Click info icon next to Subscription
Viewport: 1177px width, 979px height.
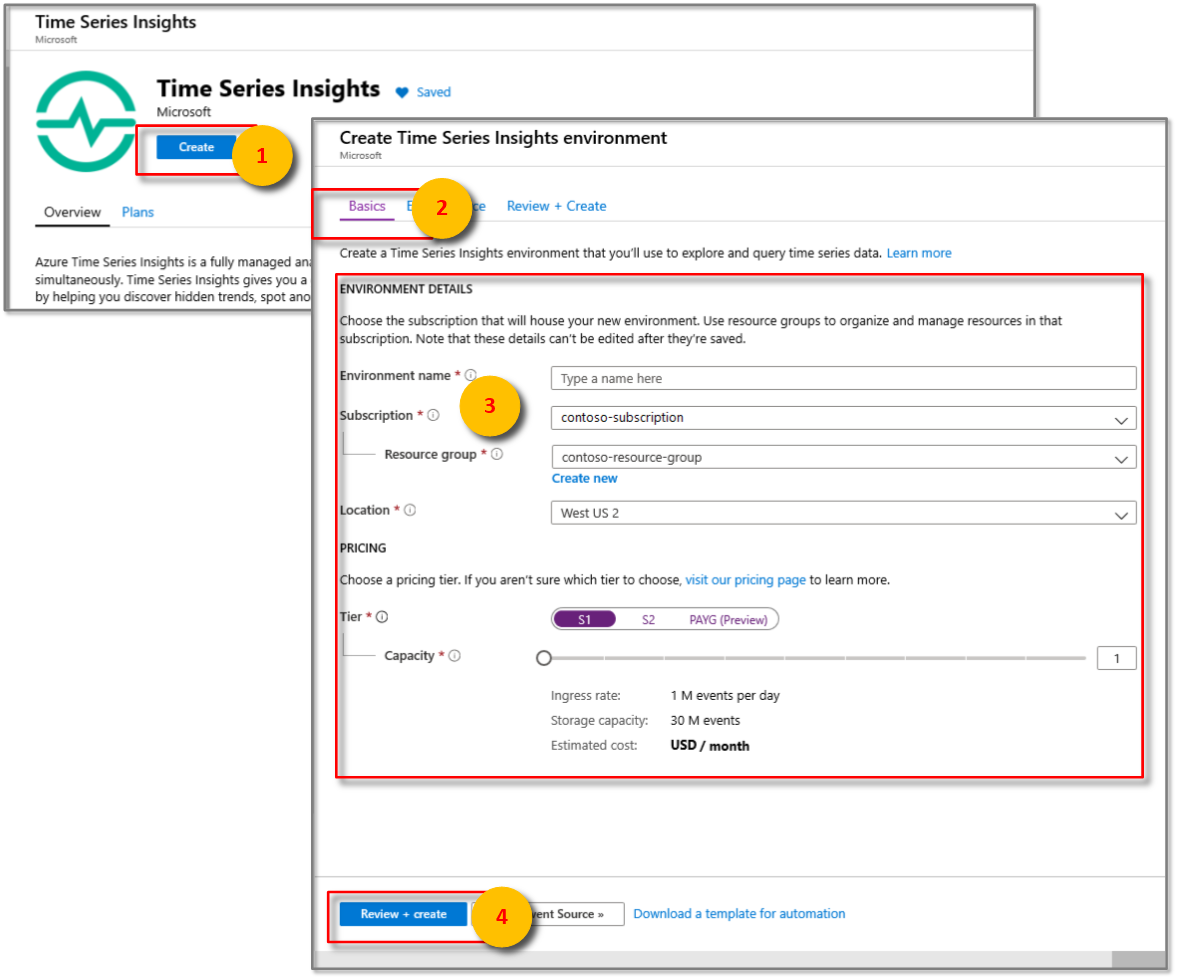433,415
